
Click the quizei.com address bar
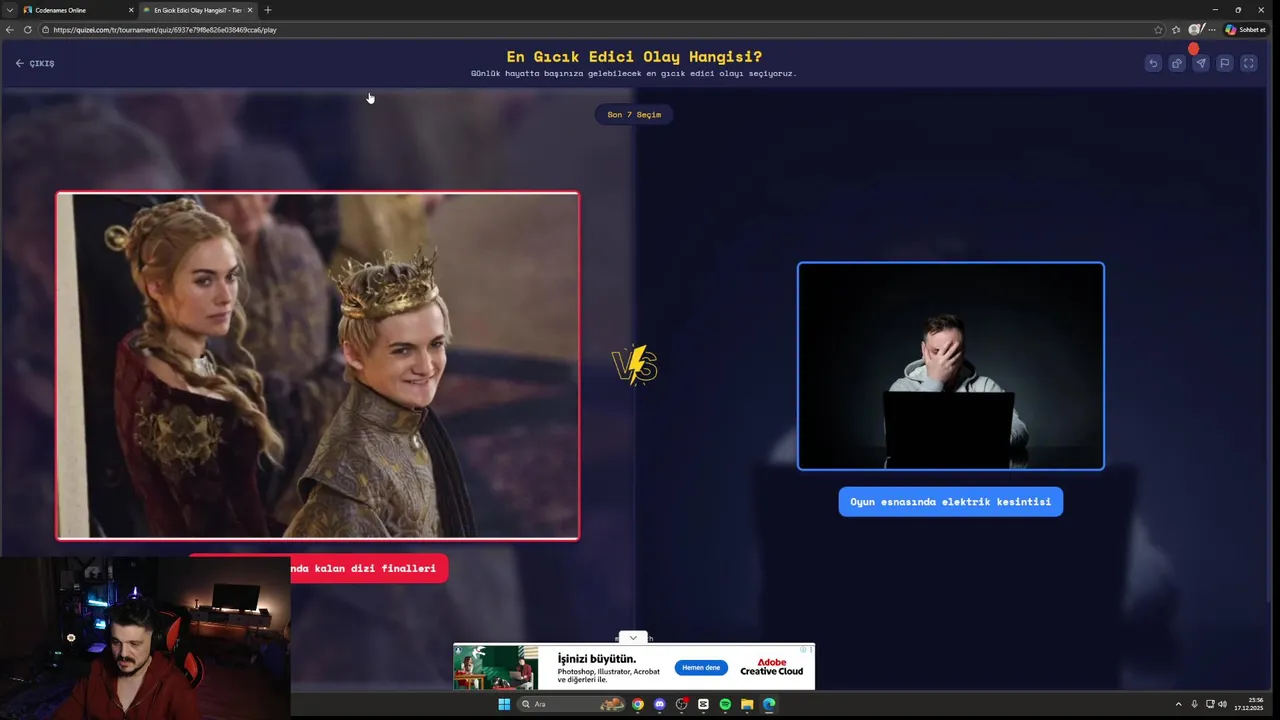point(600,30)
